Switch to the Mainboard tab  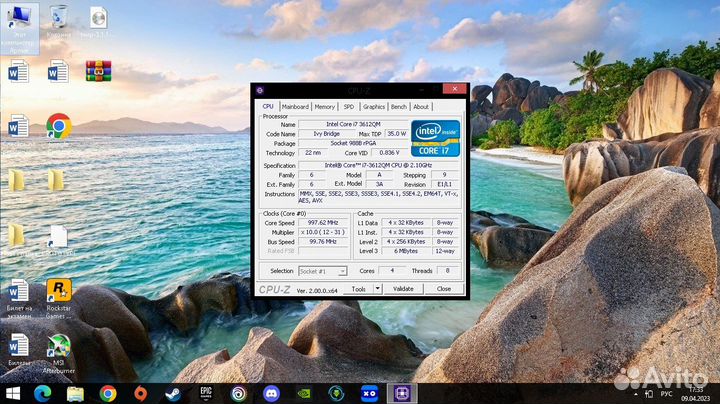[295, 107]
